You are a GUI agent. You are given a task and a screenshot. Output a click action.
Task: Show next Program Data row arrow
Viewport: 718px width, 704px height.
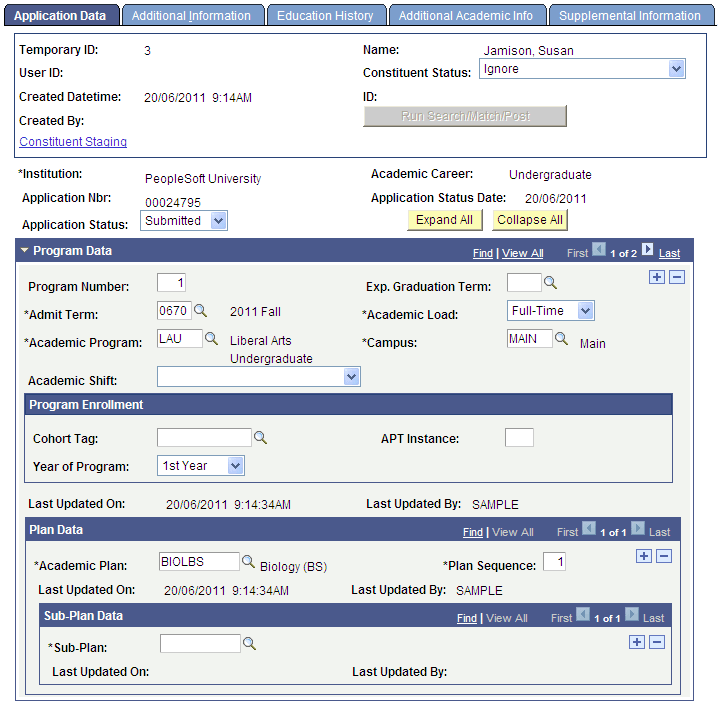click(647, 250)
